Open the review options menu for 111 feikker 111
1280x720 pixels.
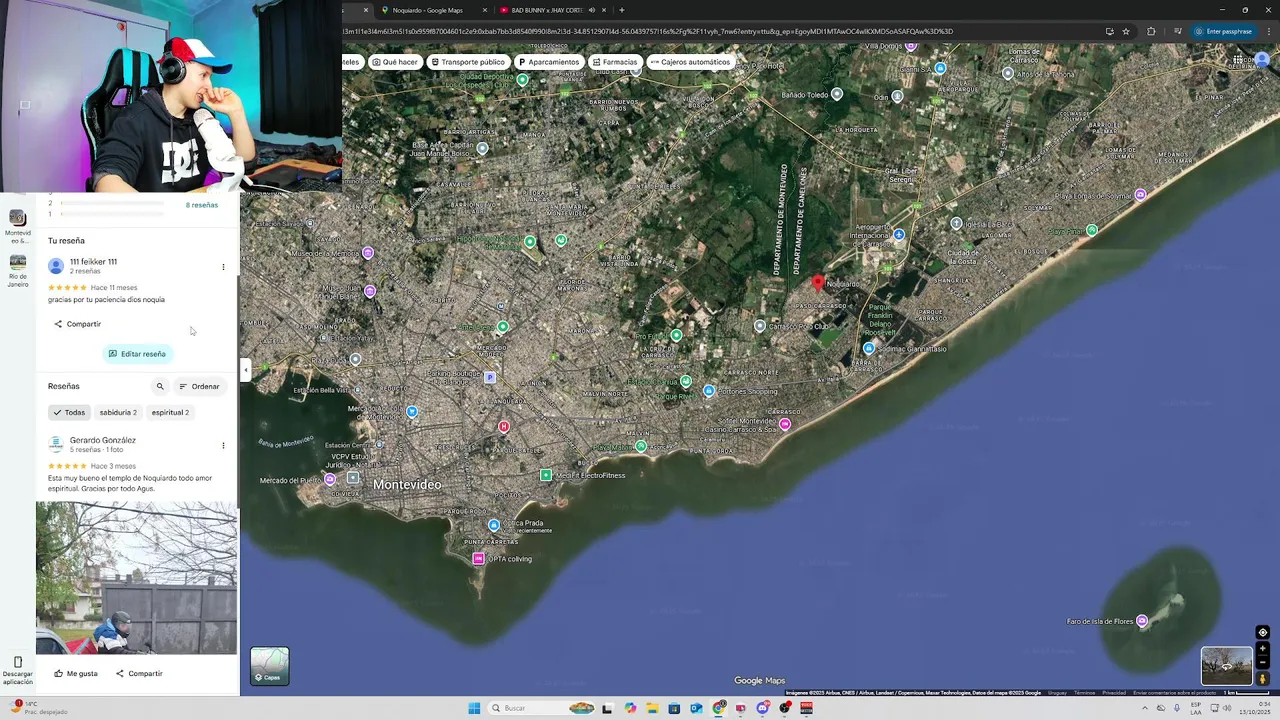pos(223,267)
